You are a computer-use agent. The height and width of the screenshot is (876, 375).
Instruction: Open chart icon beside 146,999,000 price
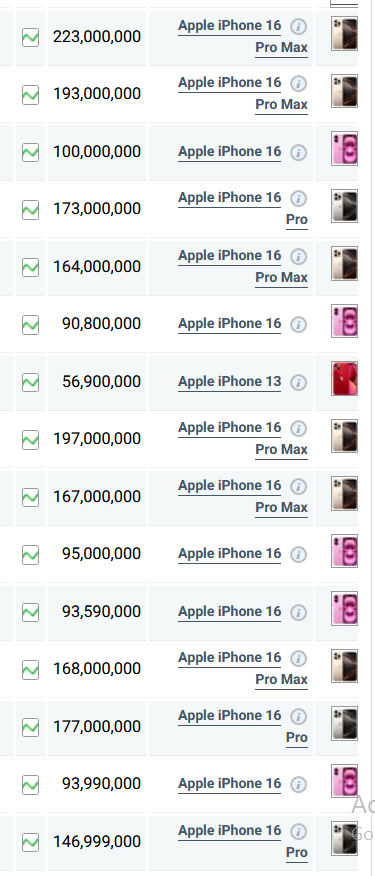30,842
